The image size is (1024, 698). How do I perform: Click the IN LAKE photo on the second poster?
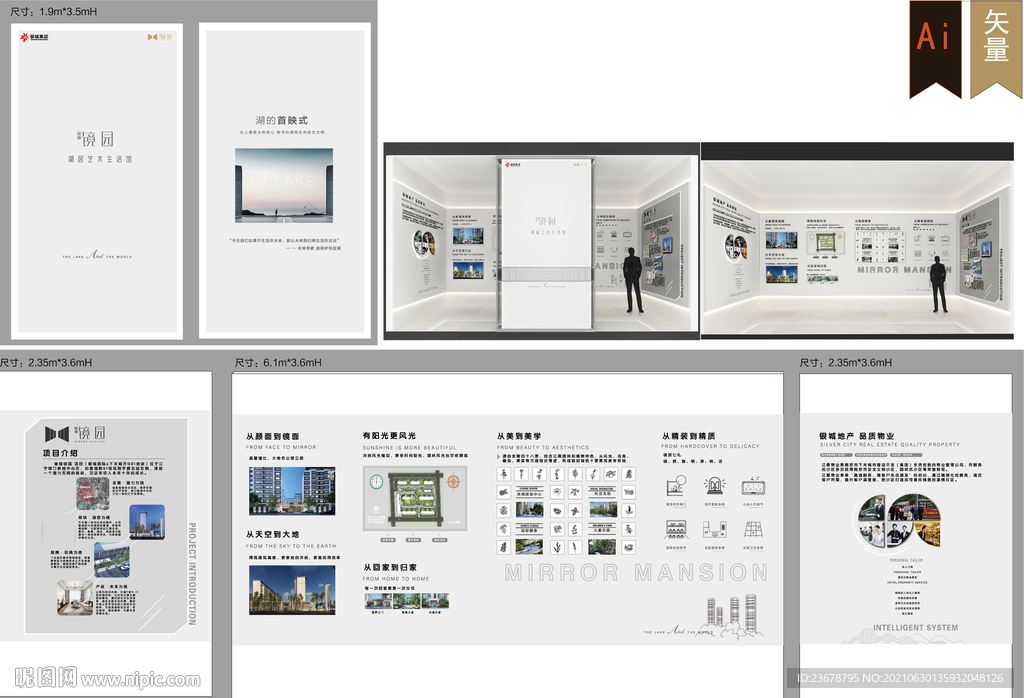(283, 185)
